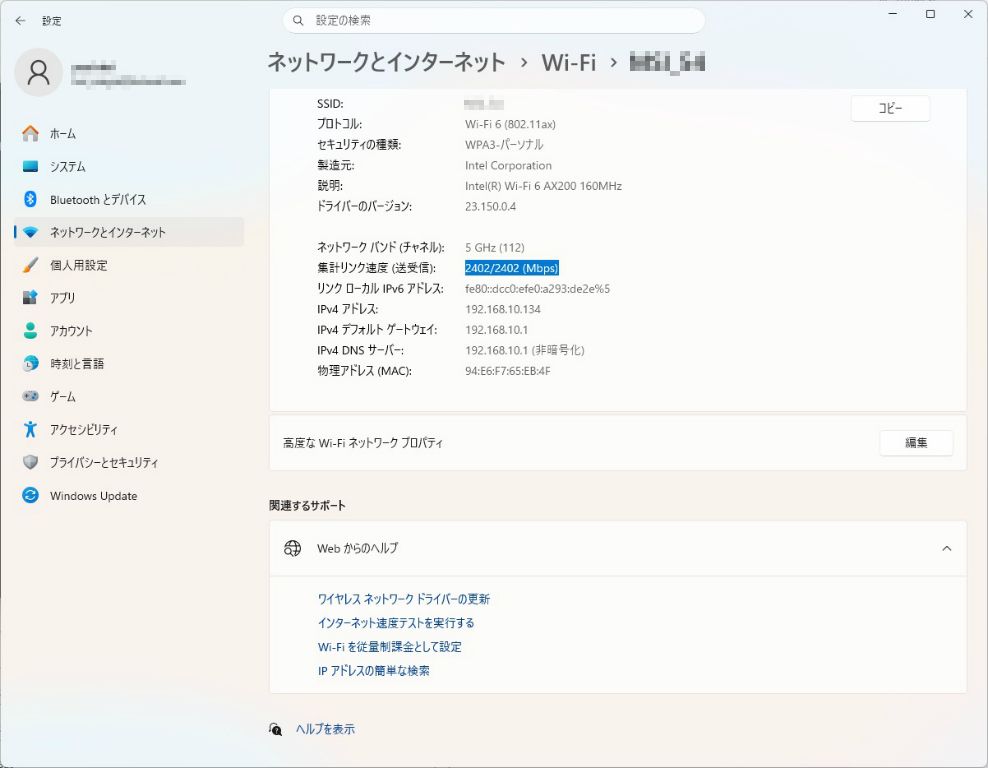Click the Windows Update sync icon
Image resolution: width=988 pixels, height=768 pixels.
(30, 495)
